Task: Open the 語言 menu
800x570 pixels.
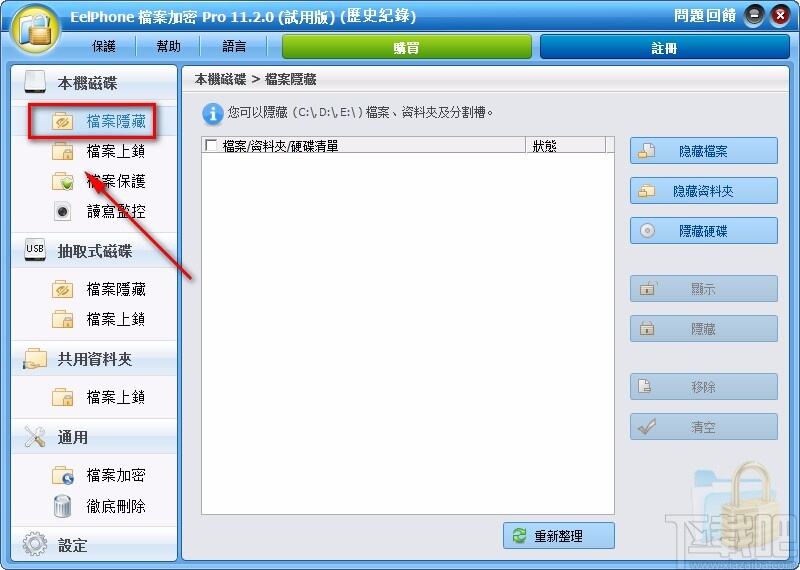Action: 234,47
